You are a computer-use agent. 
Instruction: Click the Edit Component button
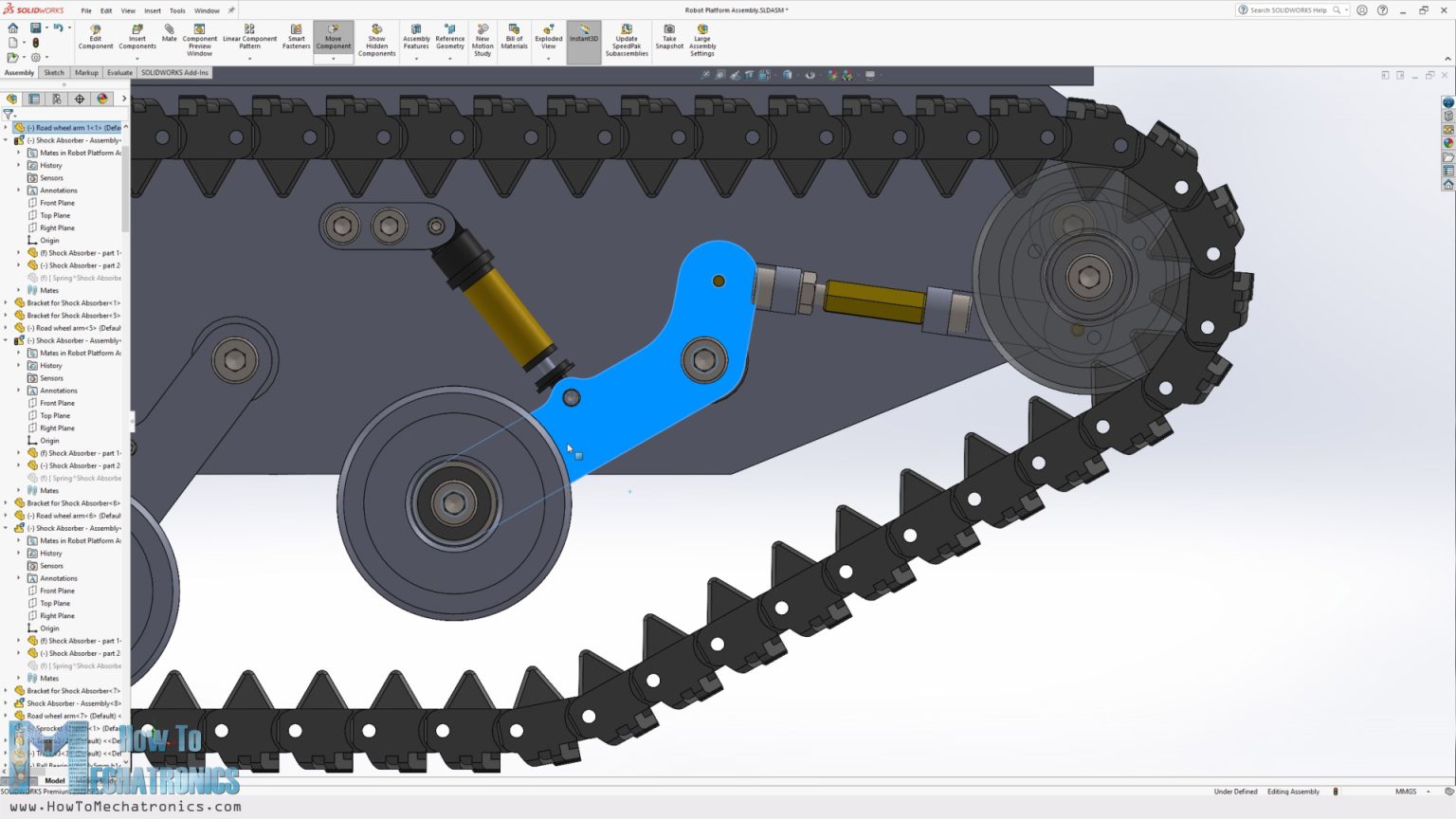click(96, 38)
